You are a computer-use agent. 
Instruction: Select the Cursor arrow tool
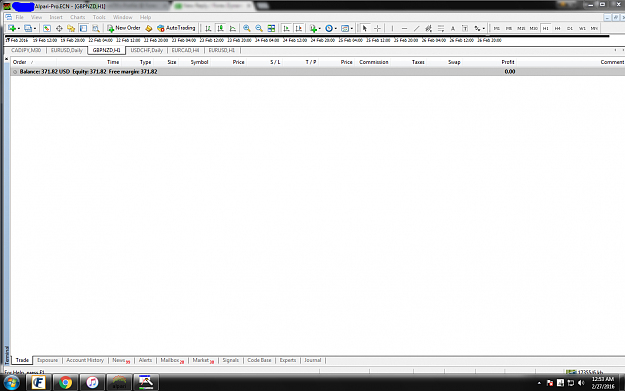point(364,28)
